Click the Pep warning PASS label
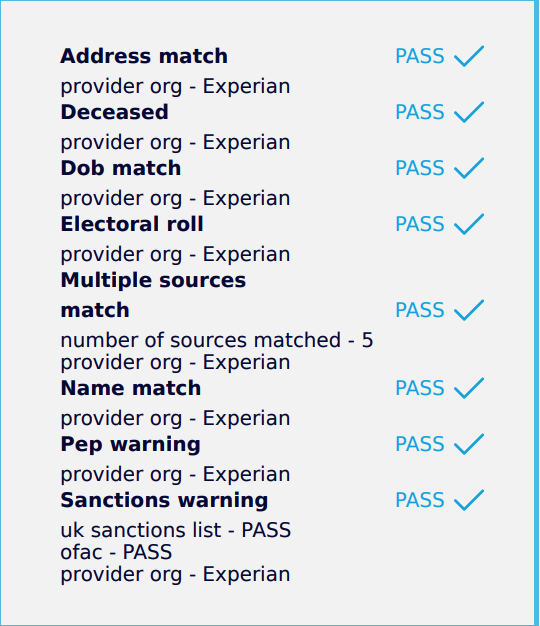The height and width of the screenshot is (626, 540). point(420,444)
